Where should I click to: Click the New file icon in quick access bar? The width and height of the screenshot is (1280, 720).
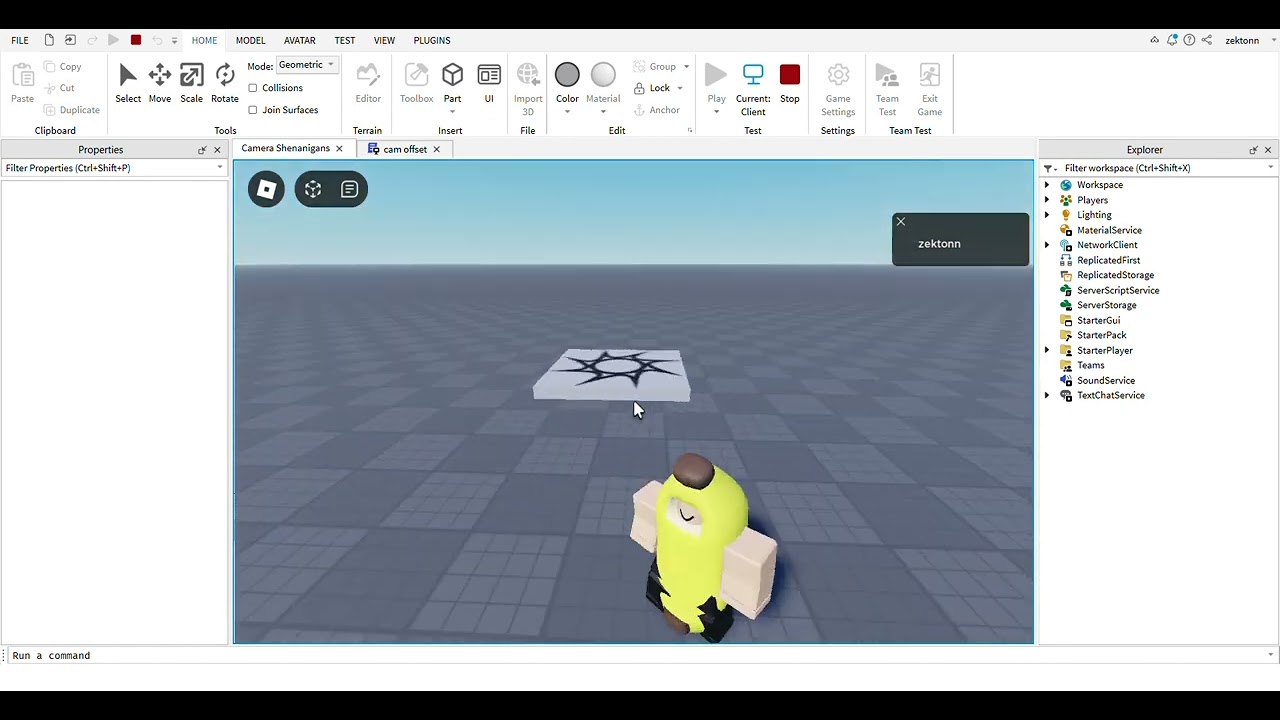(x=49, y=40)
